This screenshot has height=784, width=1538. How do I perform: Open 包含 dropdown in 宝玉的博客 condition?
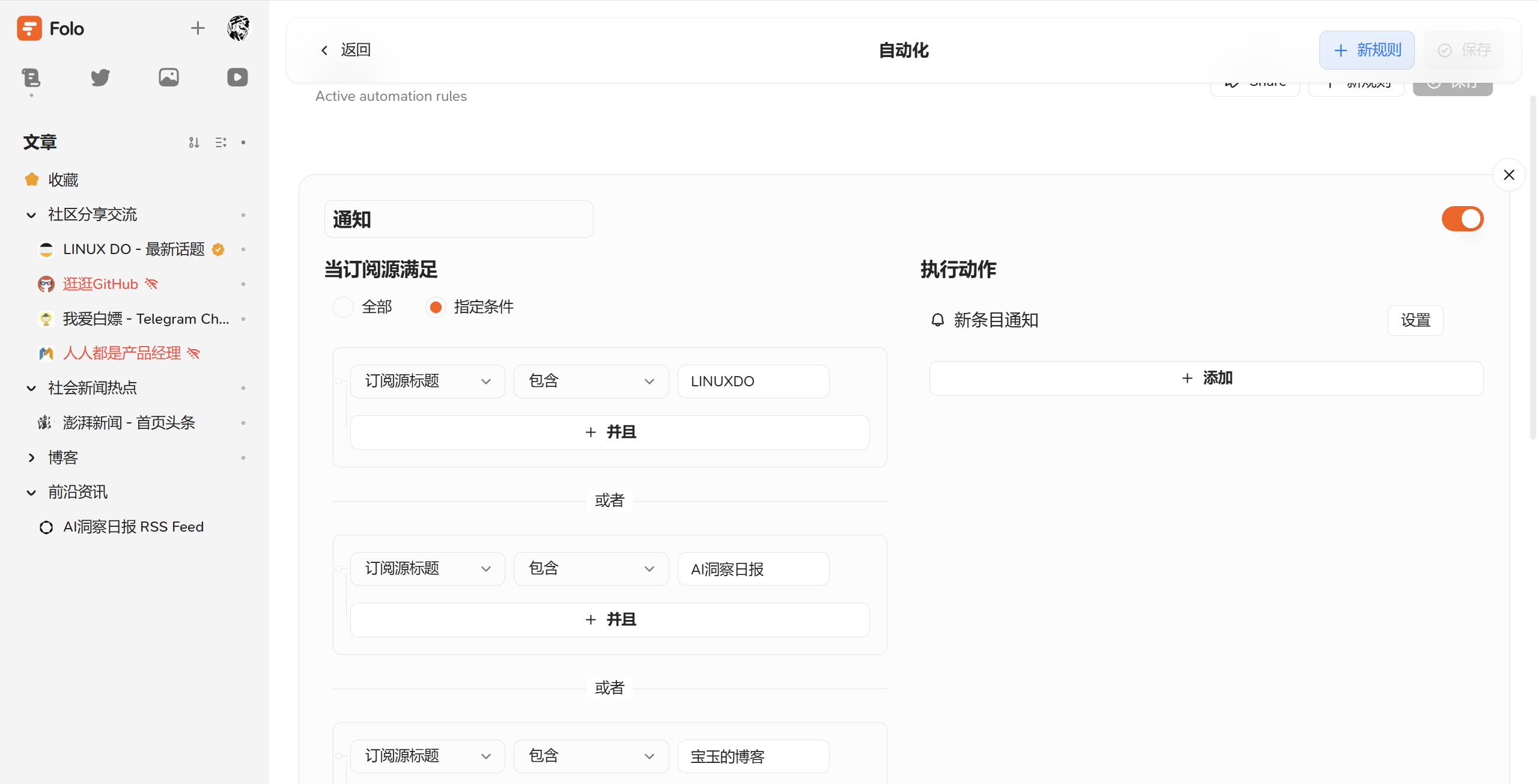pos(591,756)
